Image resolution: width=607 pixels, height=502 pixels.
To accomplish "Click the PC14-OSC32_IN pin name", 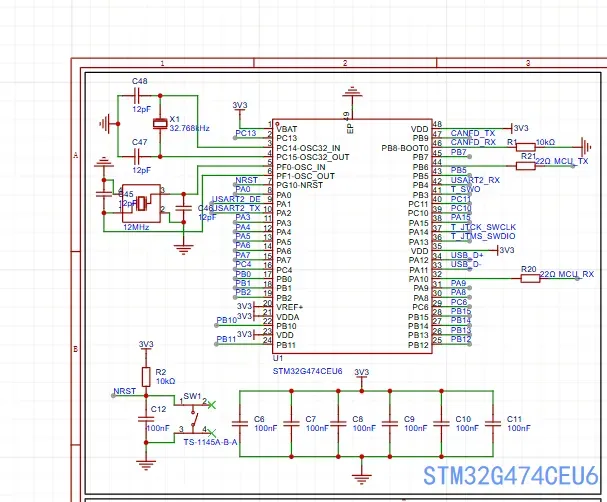I will pos(308,148).
